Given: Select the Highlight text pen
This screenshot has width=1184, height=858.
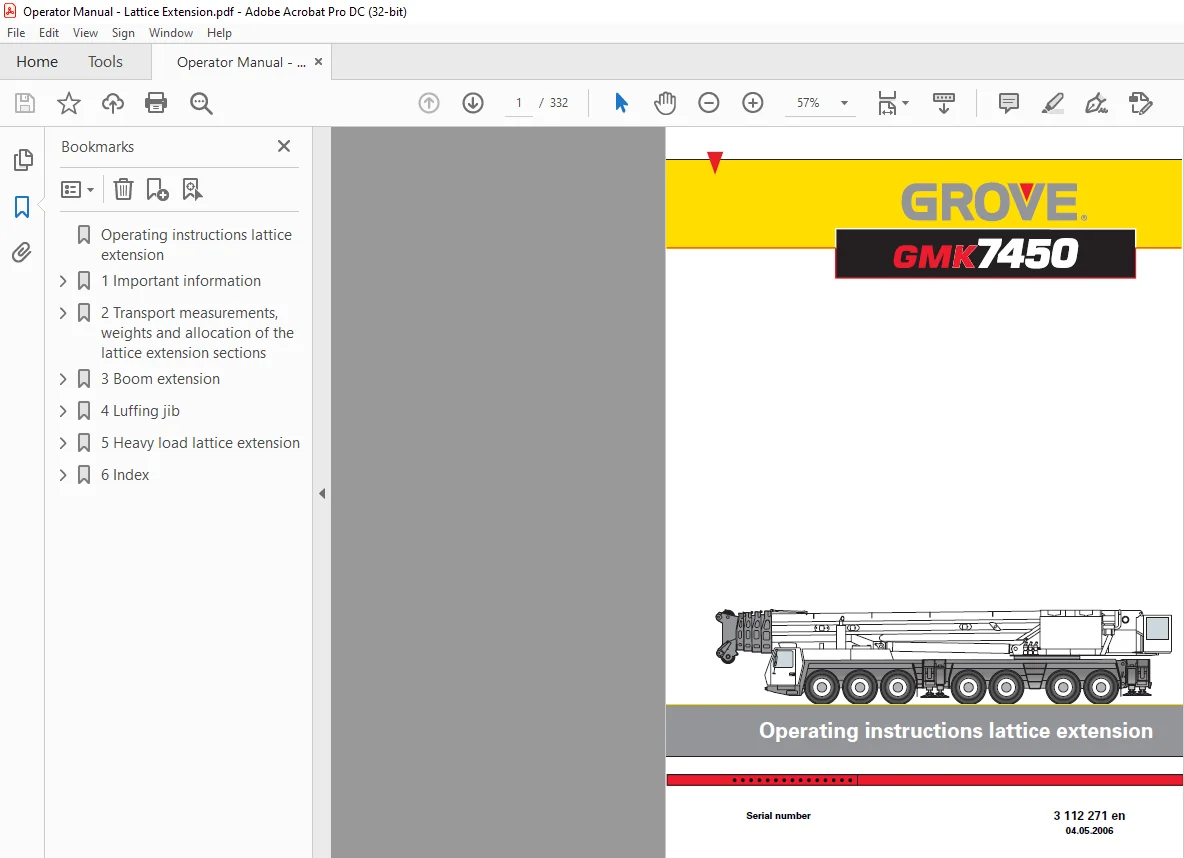Looking at the screenshot, I should tap(1053, 103).
